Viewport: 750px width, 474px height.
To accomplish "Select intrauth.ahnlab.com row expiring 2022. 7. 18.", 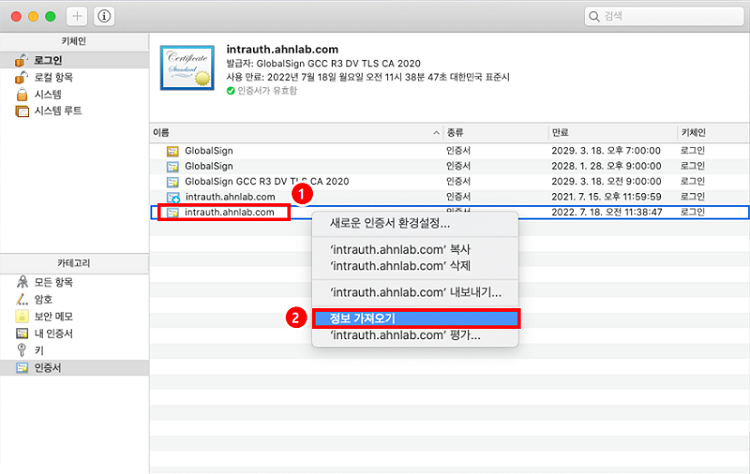I will (450, 212).
